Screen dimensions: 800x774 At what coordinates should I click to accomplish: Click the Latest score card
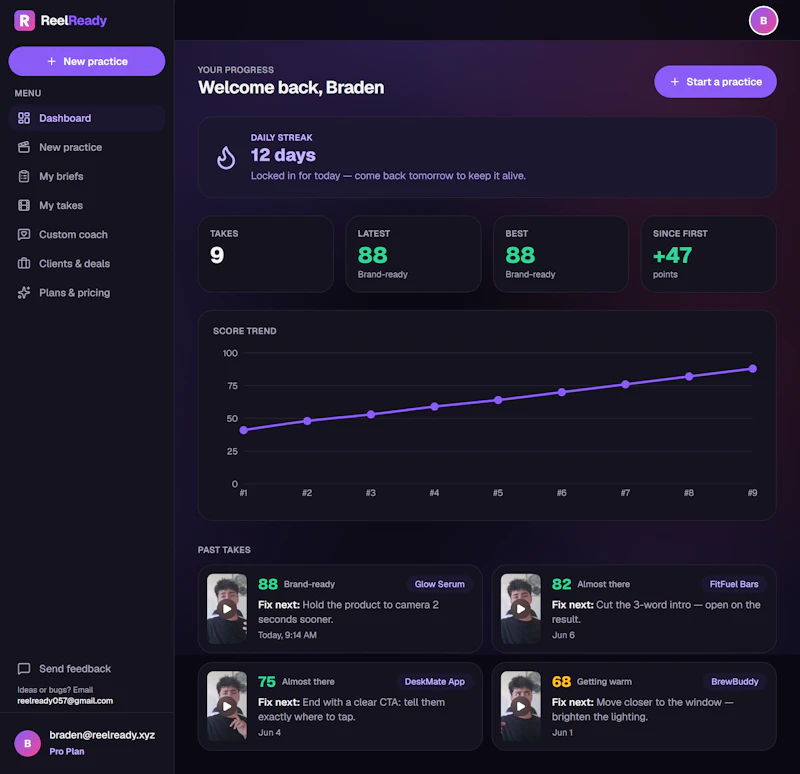tap(413, 254)
